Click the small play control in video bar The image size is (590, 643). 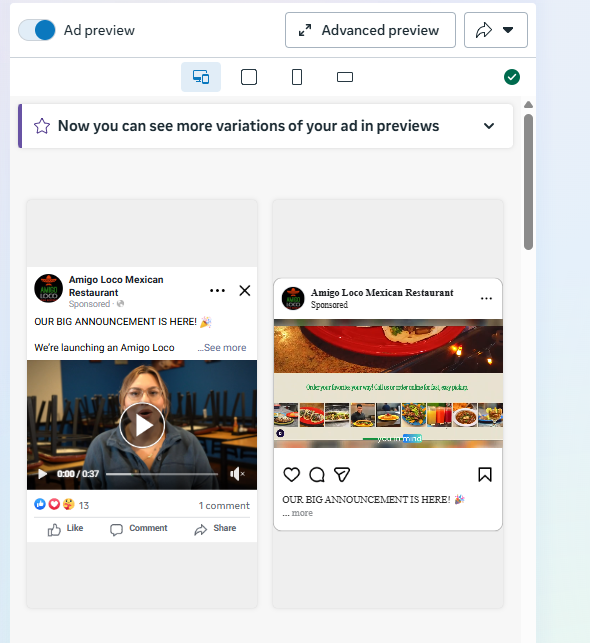point(42,474)
